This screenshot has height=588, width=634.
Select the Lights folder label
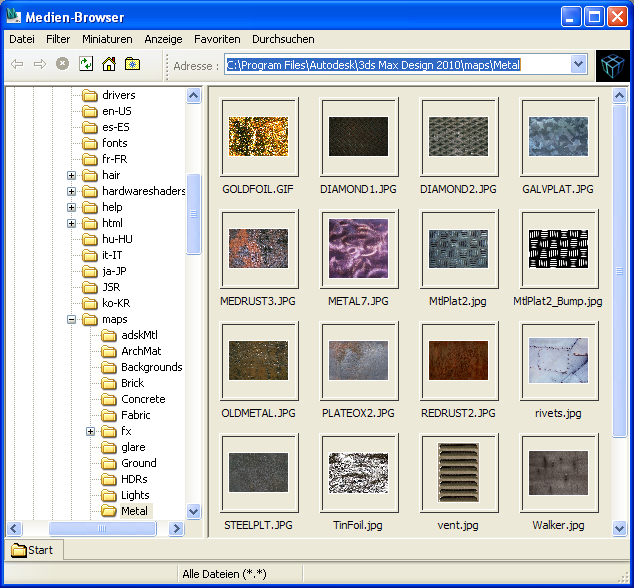click(135, 495)
